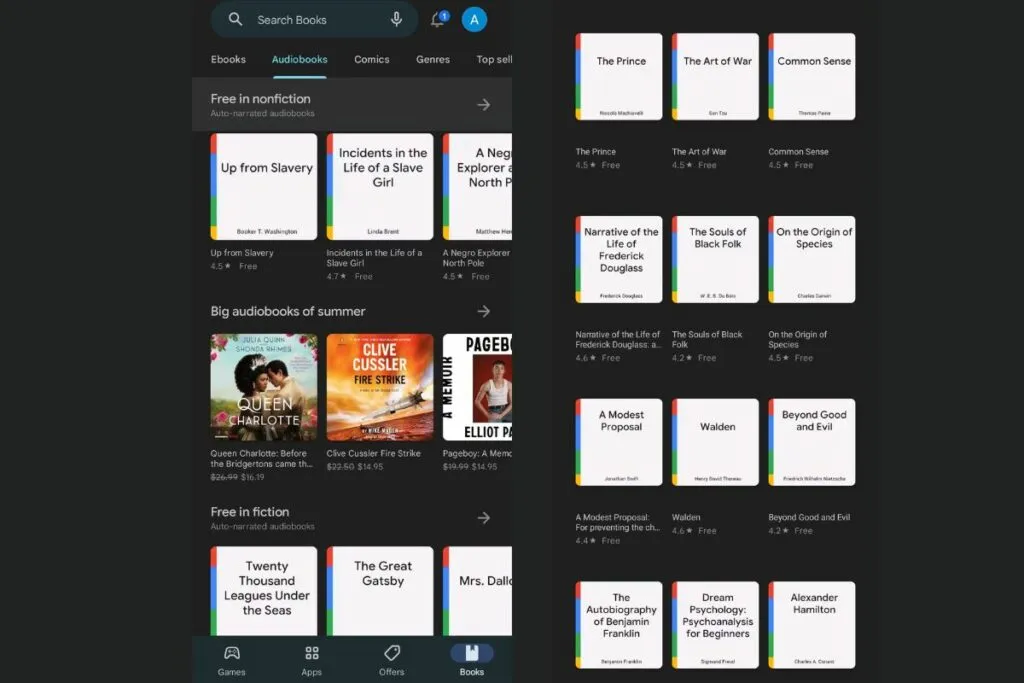Switch to Comics tab
The image size is (1024, 683).
tap(372, 59)
